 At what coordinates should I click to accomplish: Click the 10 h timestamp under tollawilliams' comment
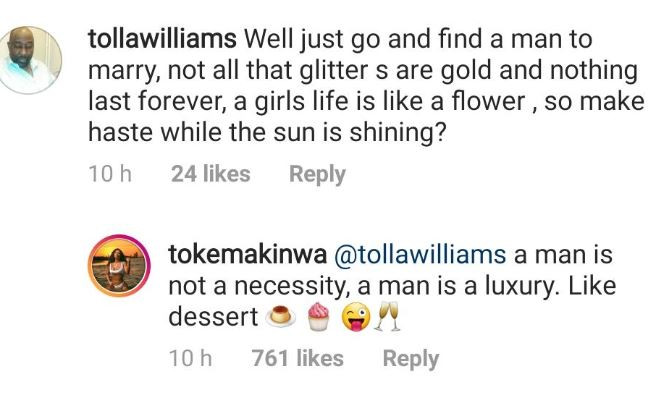click(110, 174)
